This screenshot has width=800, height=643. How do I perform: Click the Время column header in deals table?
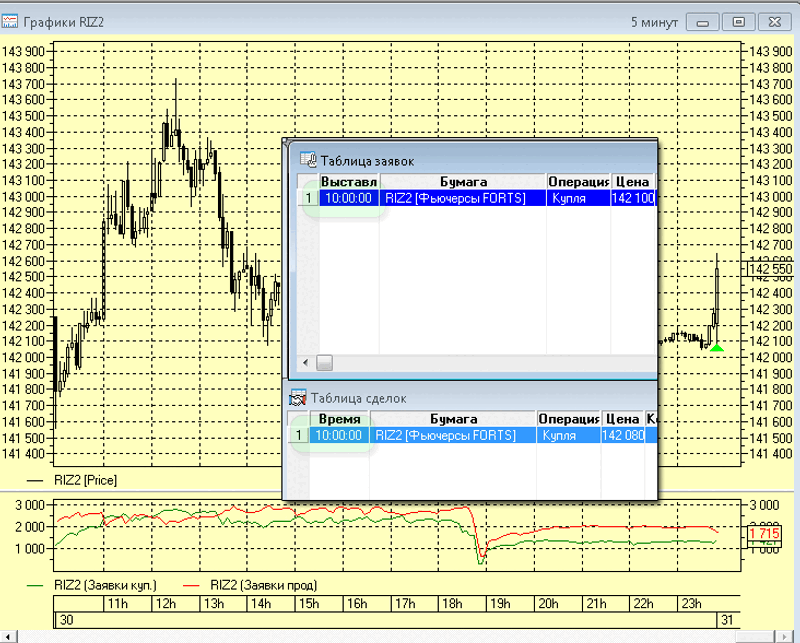pyautogui.click(x=339, y=419)
